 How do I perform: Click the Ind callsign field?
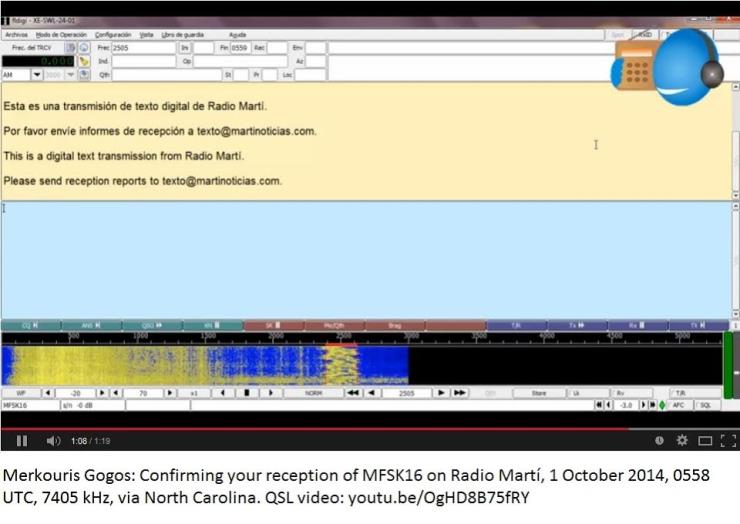point(143,61)
